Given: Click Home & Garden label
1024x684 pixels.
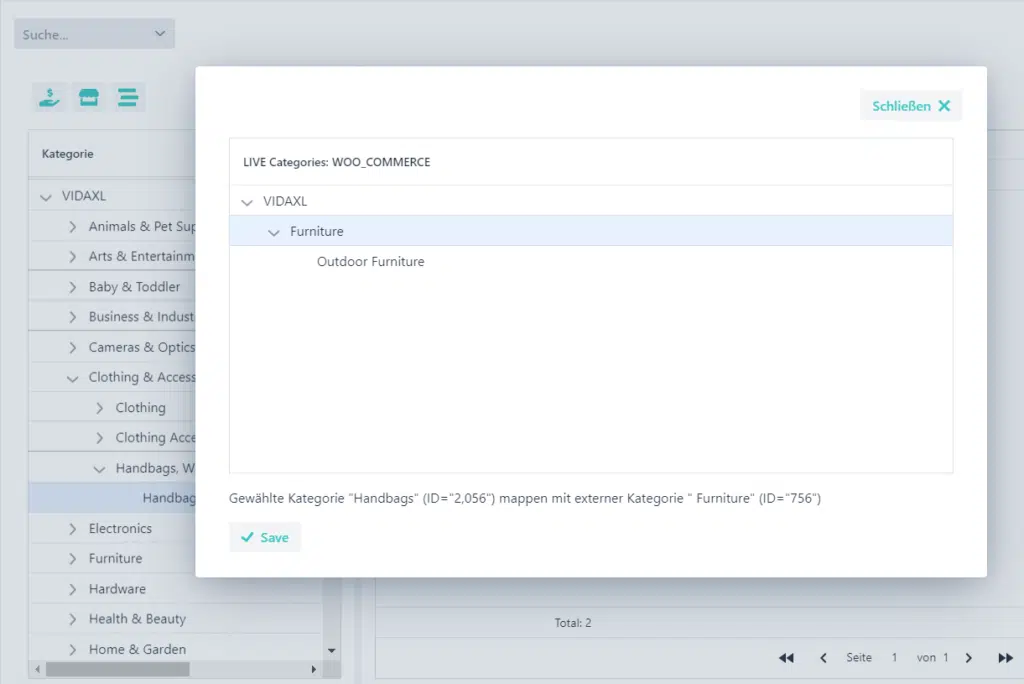Looking at the screenshot, I should 137,649.
